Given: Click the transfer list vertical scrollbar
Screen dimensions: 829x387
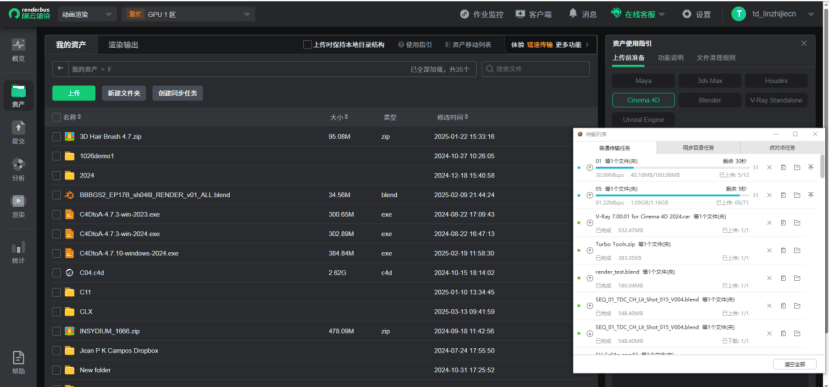Looking at the screenshot, I should tap(821, 167).
